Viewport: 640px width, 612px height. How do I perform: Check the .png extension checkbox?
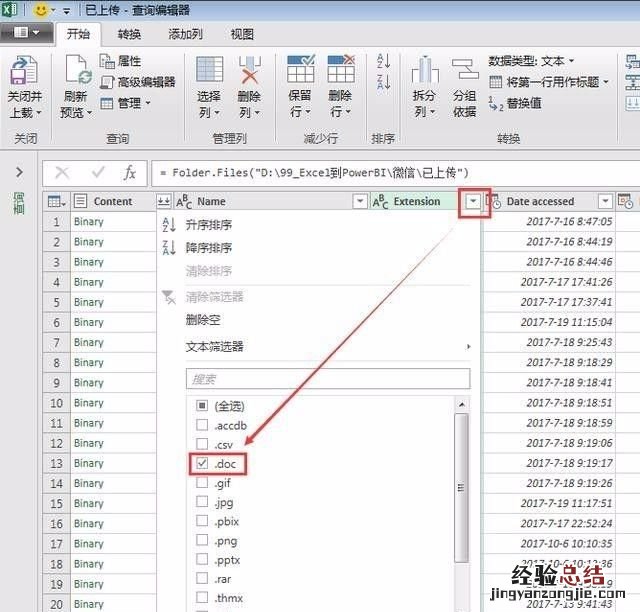[202, 540]
